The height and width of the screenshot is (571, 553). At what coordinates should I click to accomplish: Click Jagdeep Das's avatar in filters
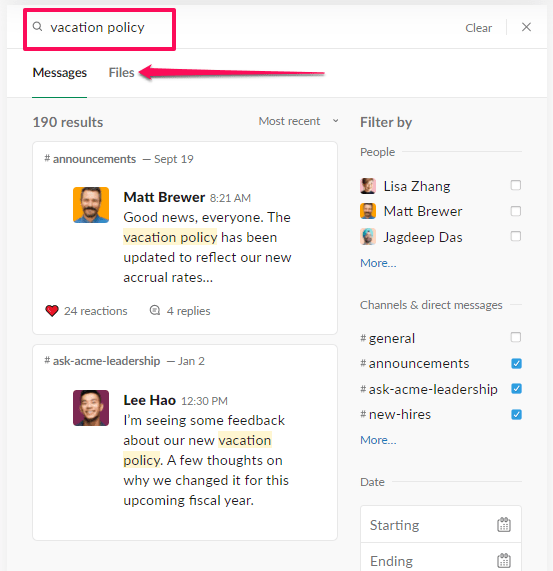click(x=368, y=237)
